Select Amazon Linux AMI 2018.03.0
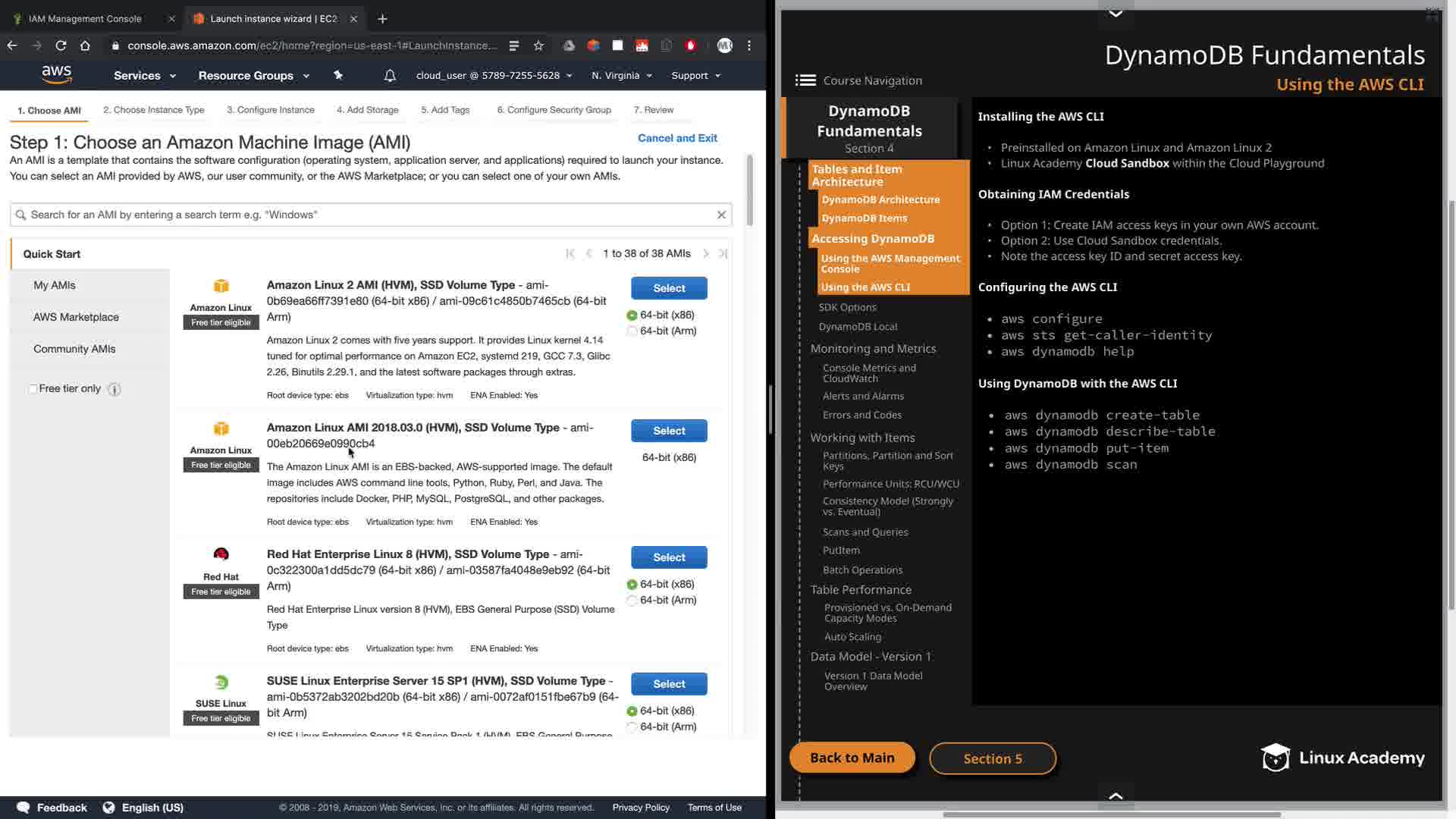The height and width of the screenshot is (819, 1456). pyautogui.click(x=669, y=431)
